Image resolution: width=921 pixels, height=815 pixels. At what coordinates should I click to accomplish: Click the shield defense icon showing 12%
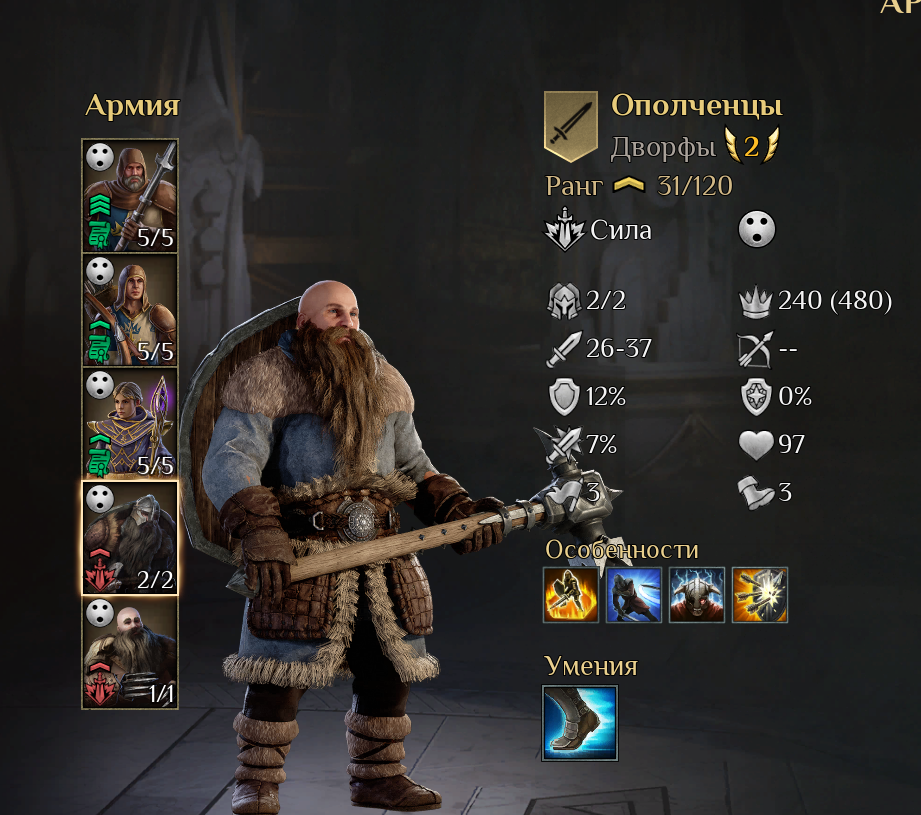point(564,397)
